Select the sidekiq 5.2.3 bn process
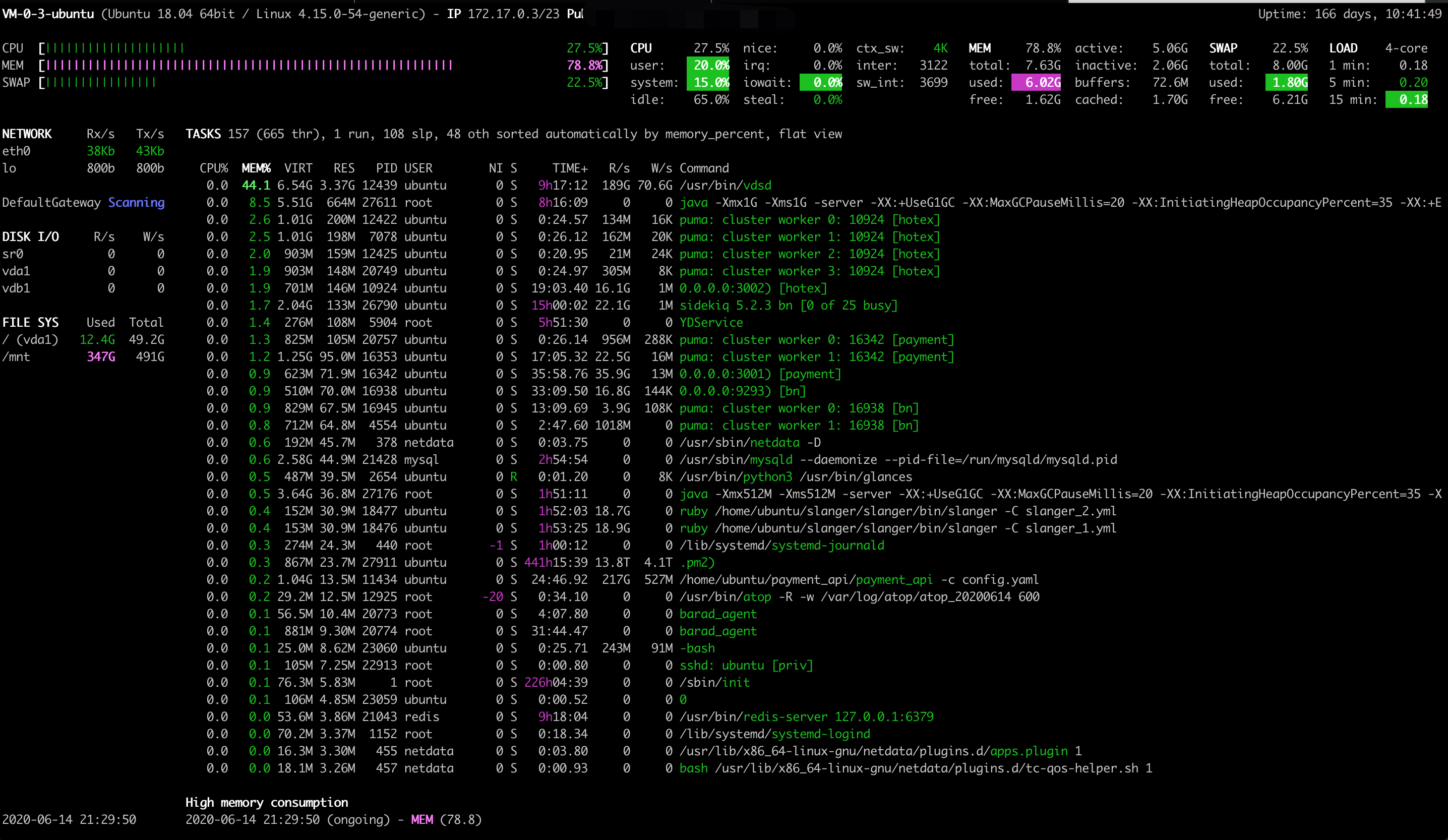The image size is (1448, 840). coord(552,306)
